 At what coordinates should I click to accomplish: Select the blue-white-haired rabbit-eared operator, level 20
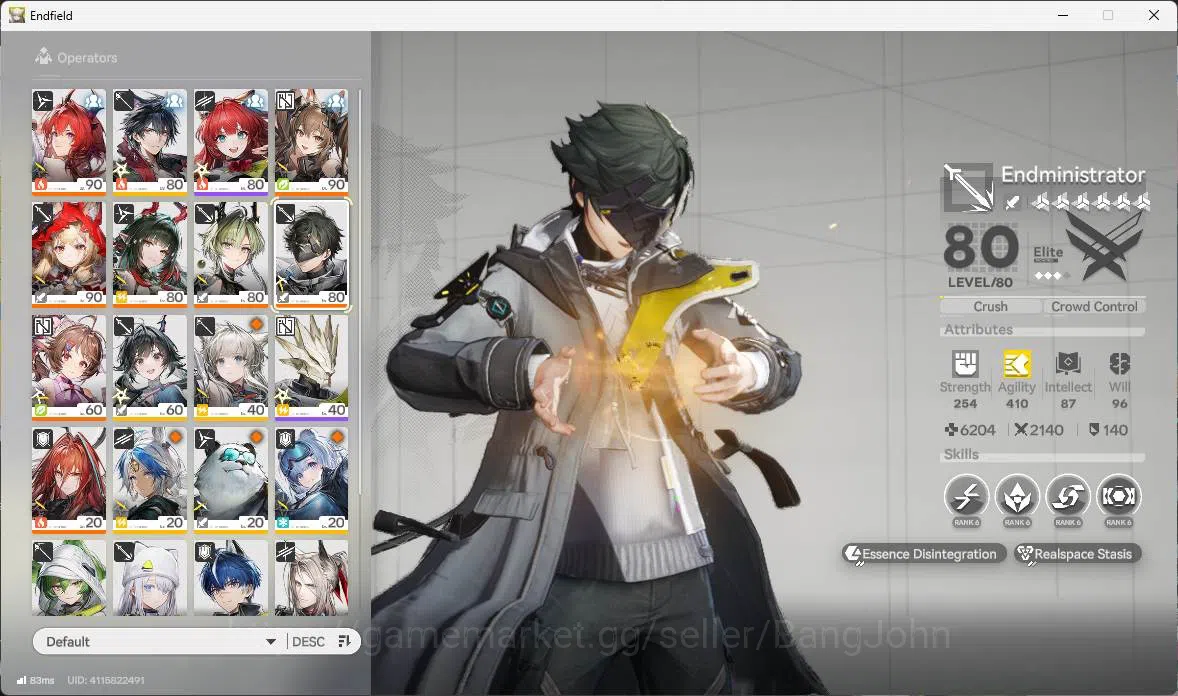point(150,480)
